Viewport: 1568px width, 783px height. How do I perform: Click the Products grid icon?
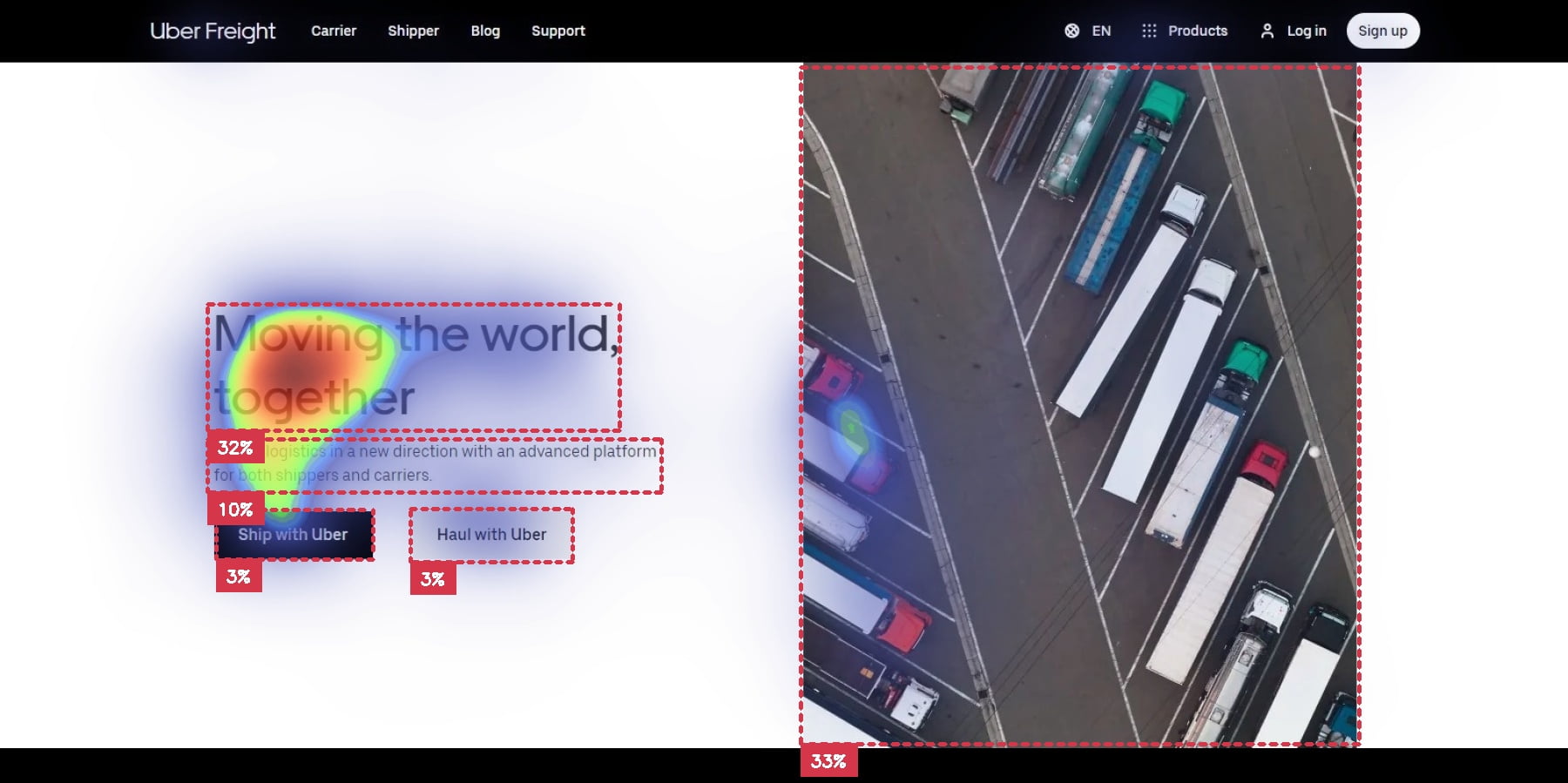pos(1149,30)
